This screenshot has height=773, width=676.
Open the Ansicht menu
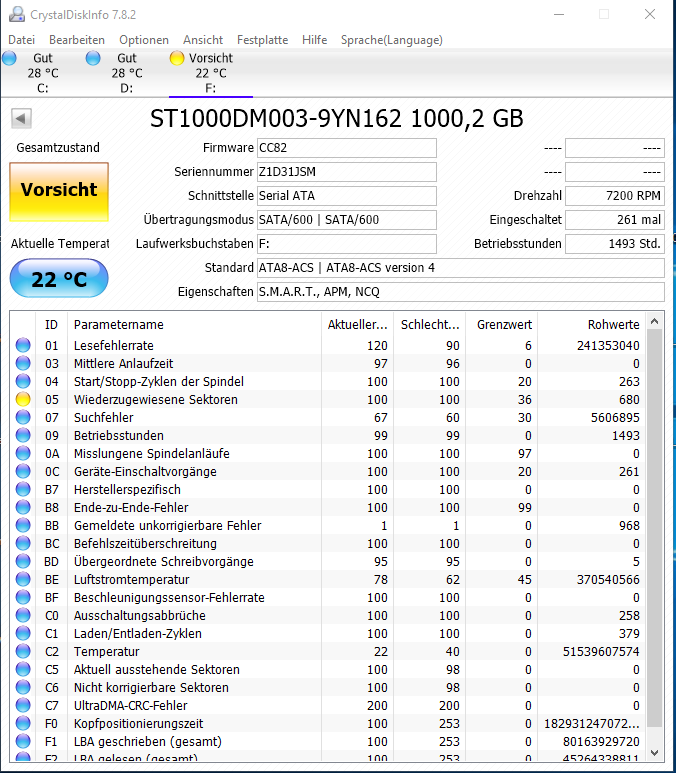pyautogui.click(x=203, y=39)
